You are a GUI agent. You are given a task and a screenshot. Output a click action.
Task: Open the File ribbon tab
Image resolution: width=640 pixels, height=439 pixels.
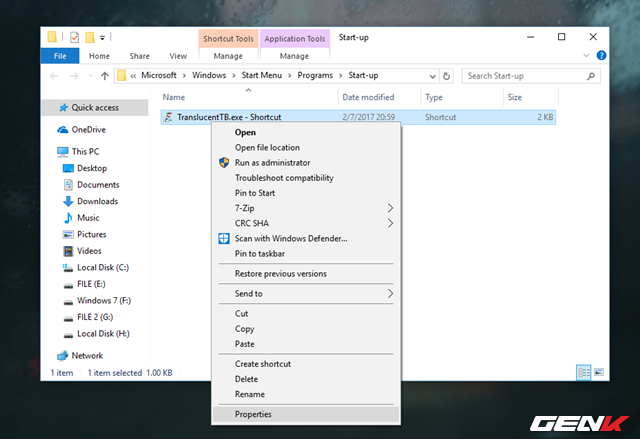pos(59,56)
